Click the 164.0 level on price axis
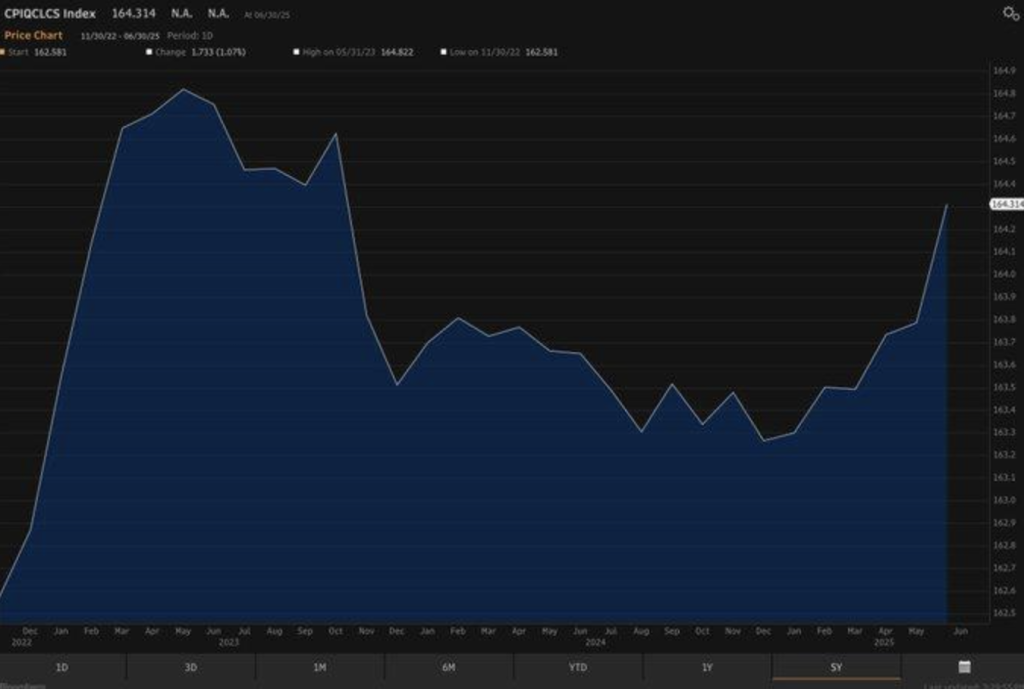 tap(1004, 274)
